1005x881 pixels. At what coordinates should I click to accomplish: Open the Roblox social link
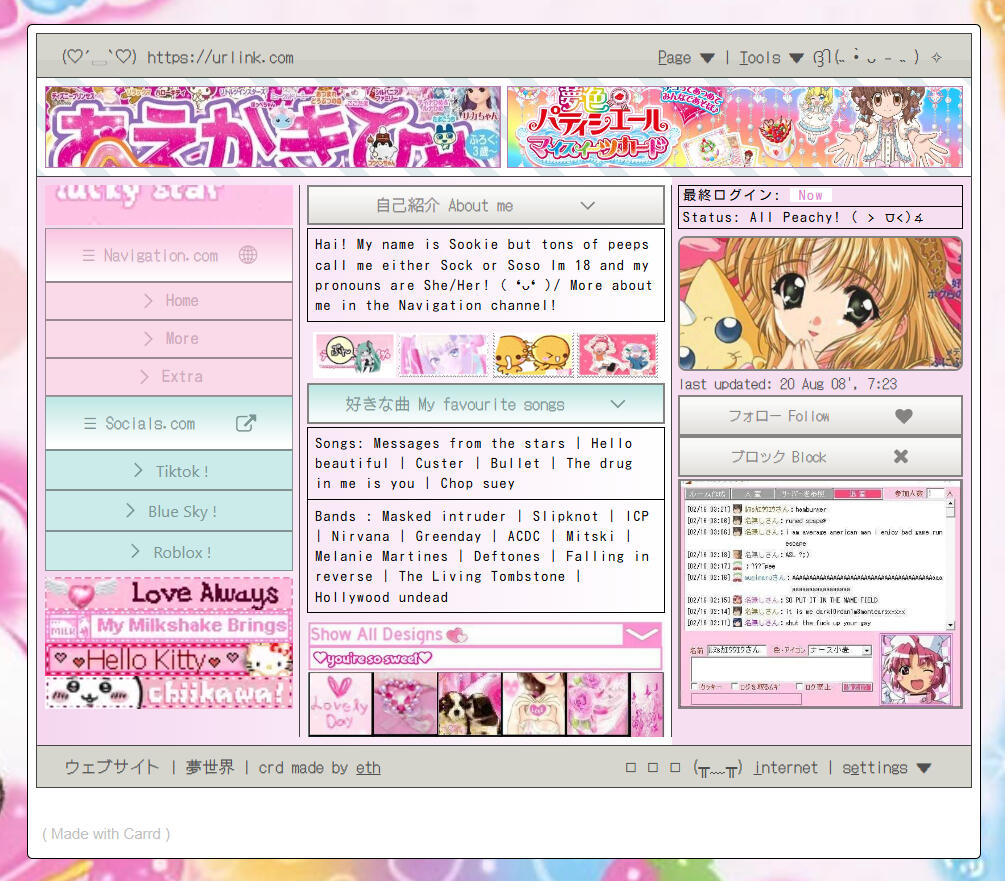click(x=169, y=552)
